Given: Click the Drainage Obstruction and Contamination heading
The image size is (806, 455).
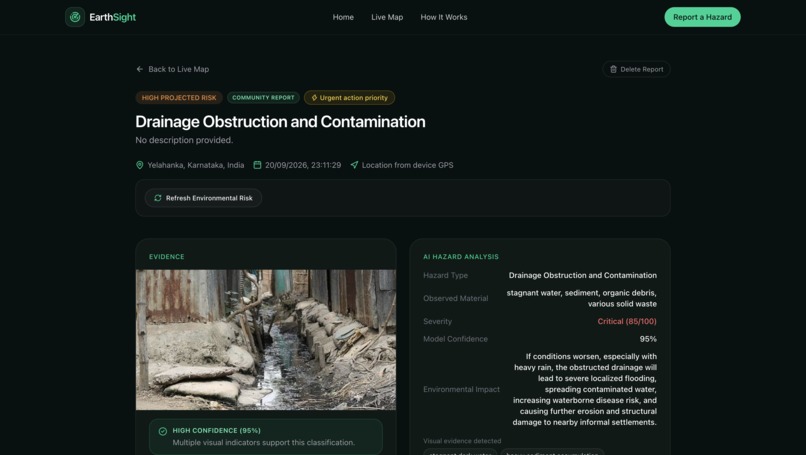Looking at the screenshot, I should pyautogui.click(x=280, y=122).
